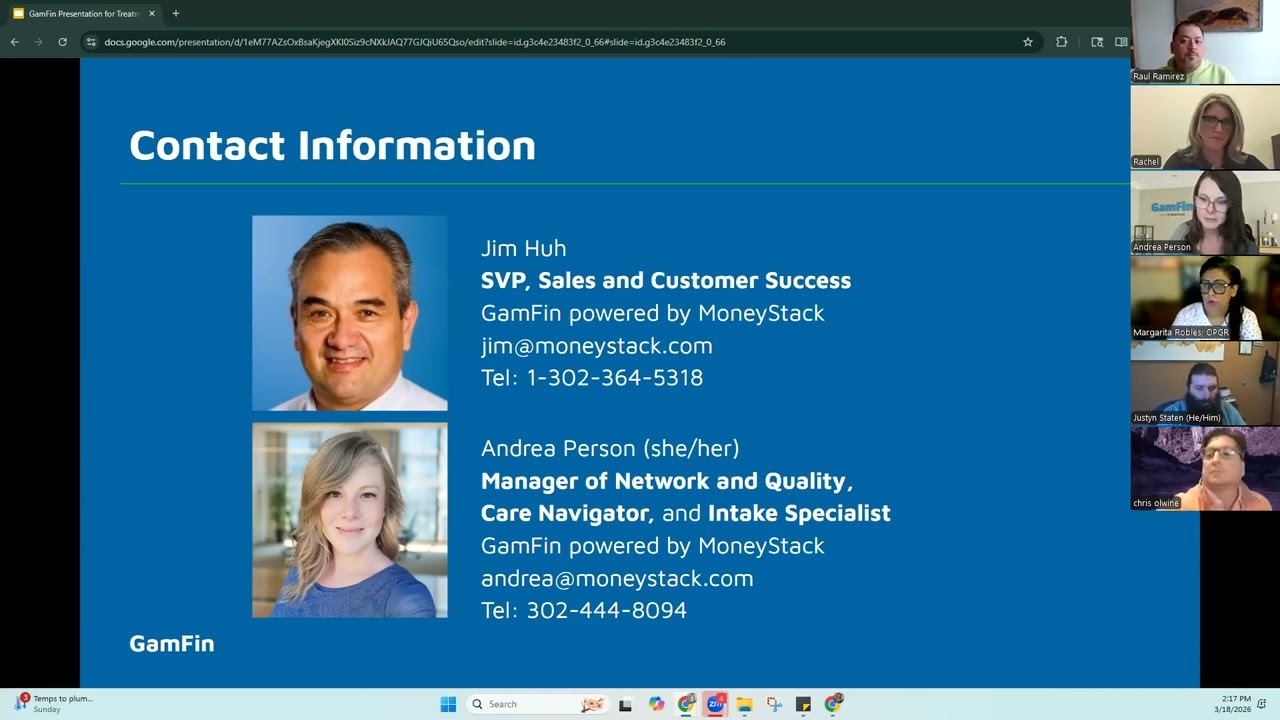This screenshot has width=1280, height=720.
Task: Click Andrea Person's headshot on the slide
Action: coord(350,520)
